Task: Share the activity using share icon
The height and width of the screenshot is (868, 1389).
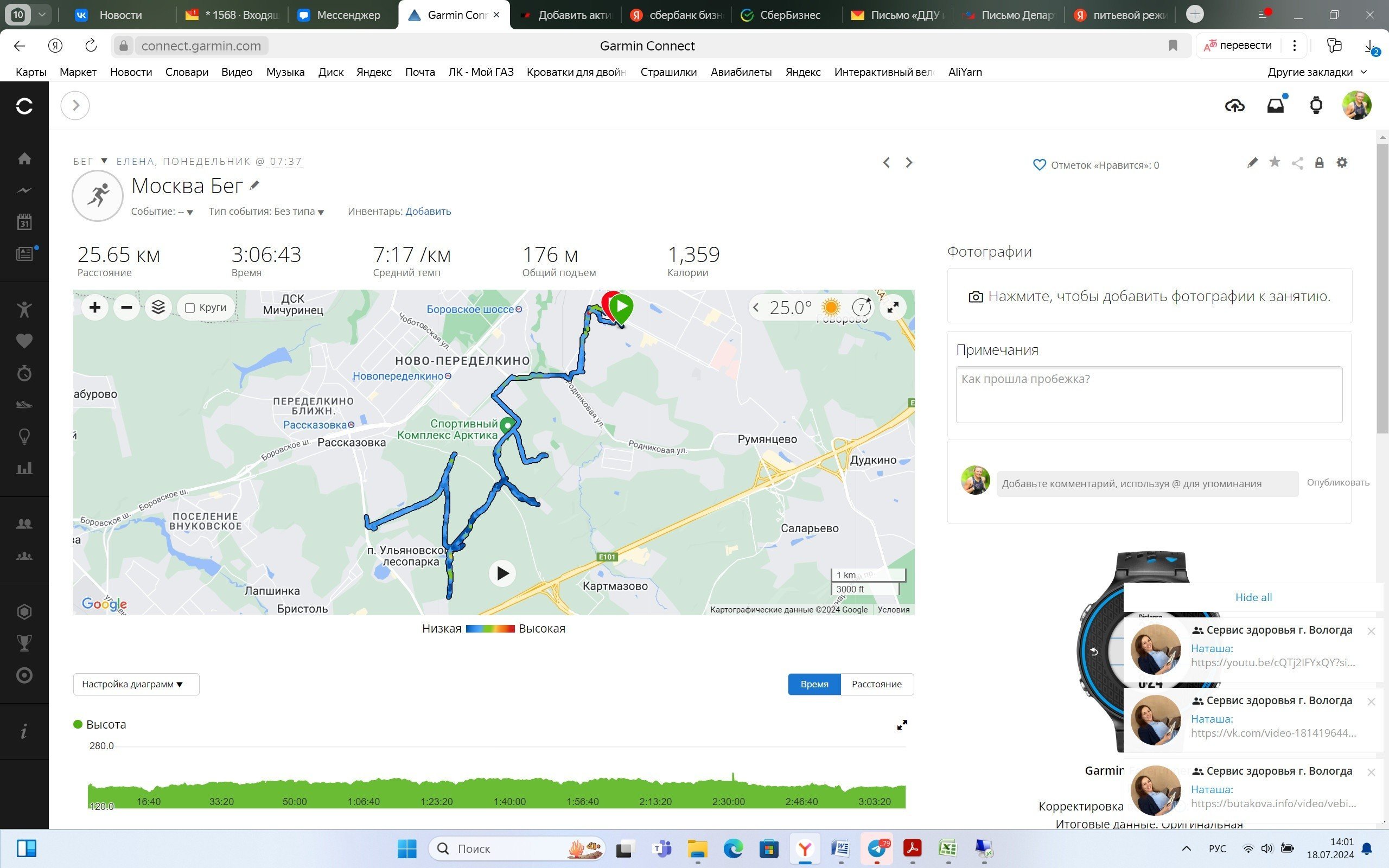Action: 1297,163
